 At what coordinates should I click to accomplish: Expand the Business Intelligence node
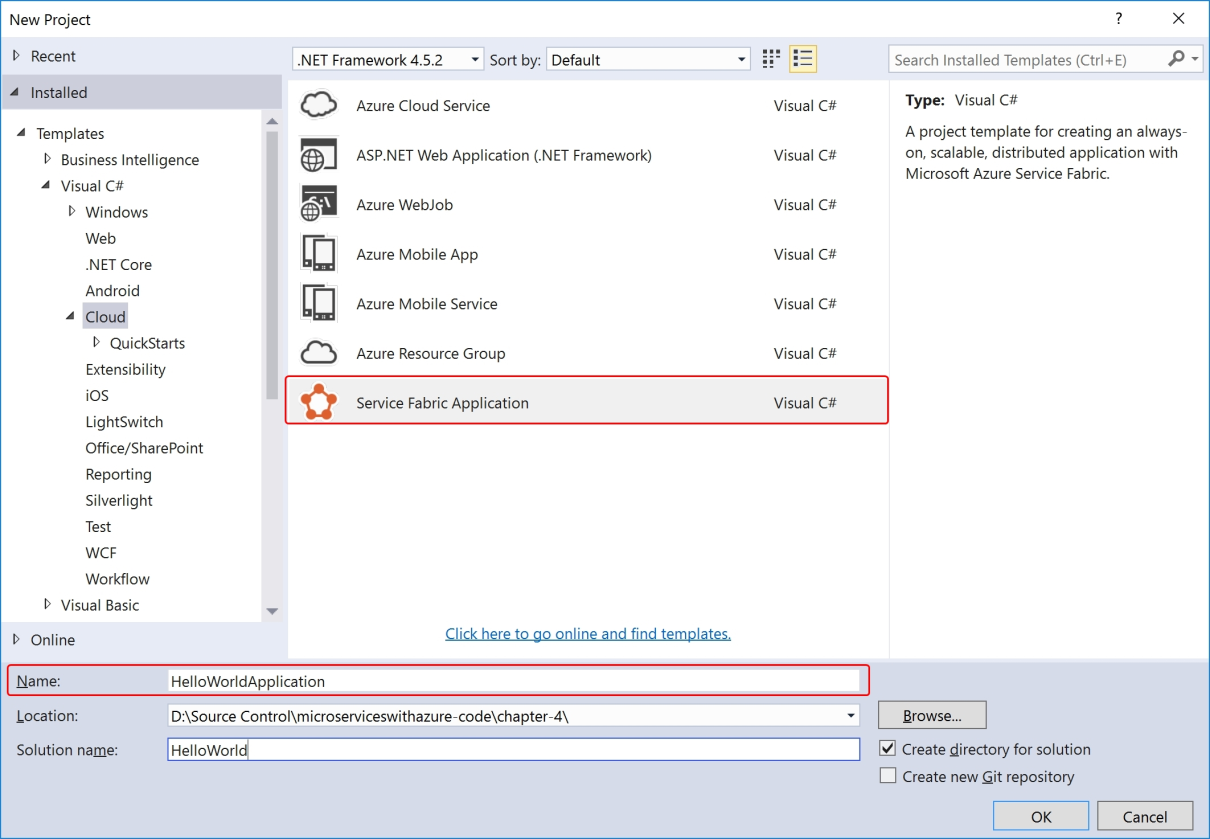pyautogui.click(x=47, y=159)
